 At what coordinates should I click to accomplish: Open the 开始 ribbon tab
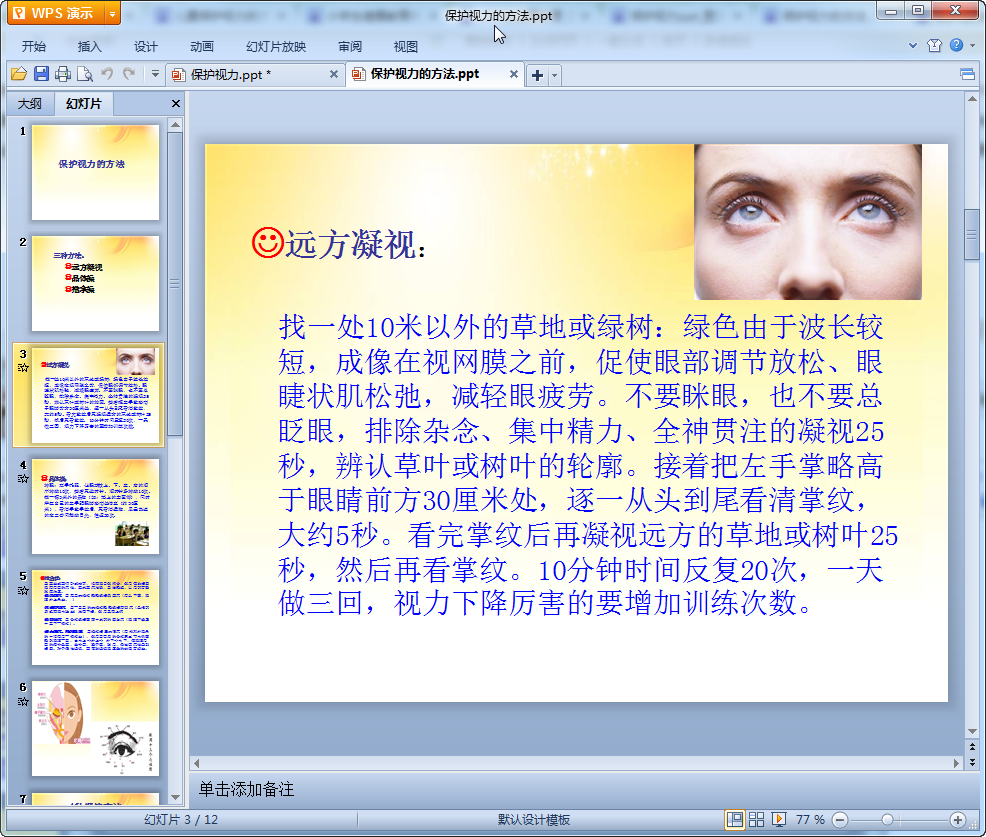click(34, 47)
